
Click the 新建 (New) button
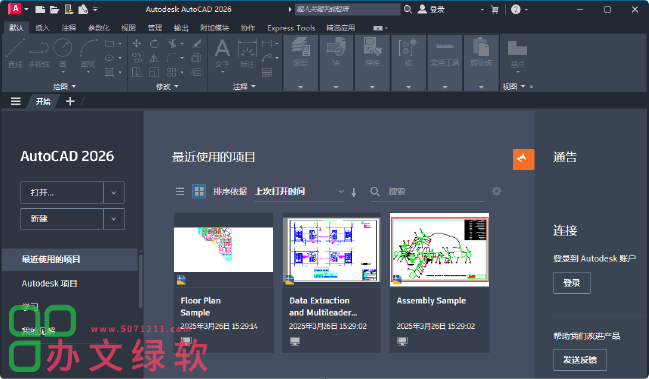click(x=62, y=219)
